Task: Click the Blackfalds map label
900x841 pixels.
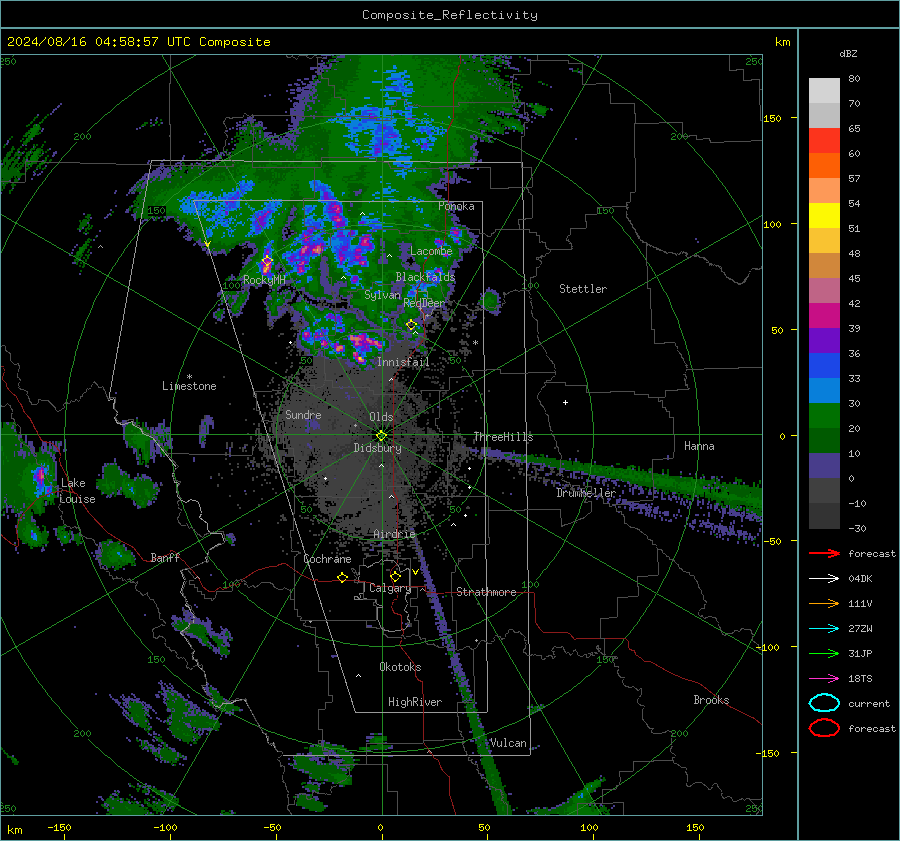Action: tap(425, 277)
